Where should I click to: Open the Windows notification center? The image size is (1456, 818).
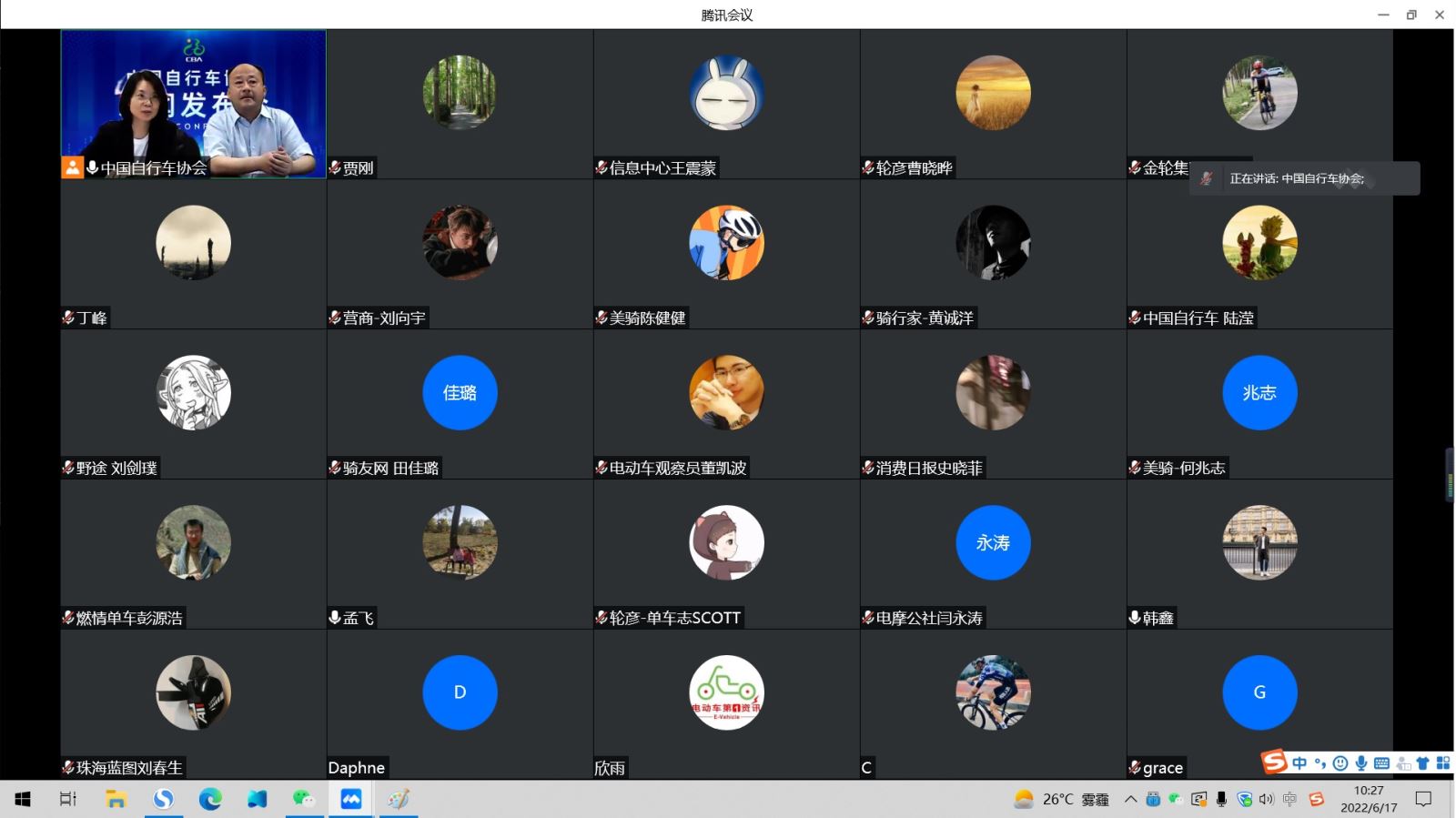1423,799
